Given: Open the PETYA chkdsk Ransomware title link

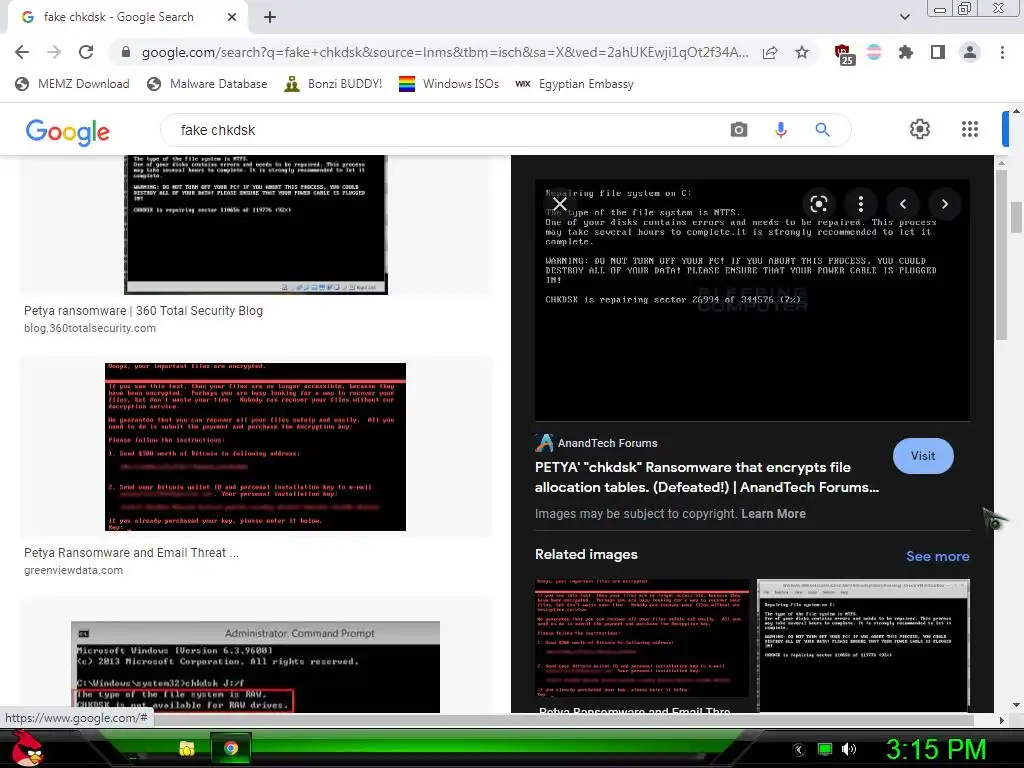Looking at the screenshot, I should point(707,477).
